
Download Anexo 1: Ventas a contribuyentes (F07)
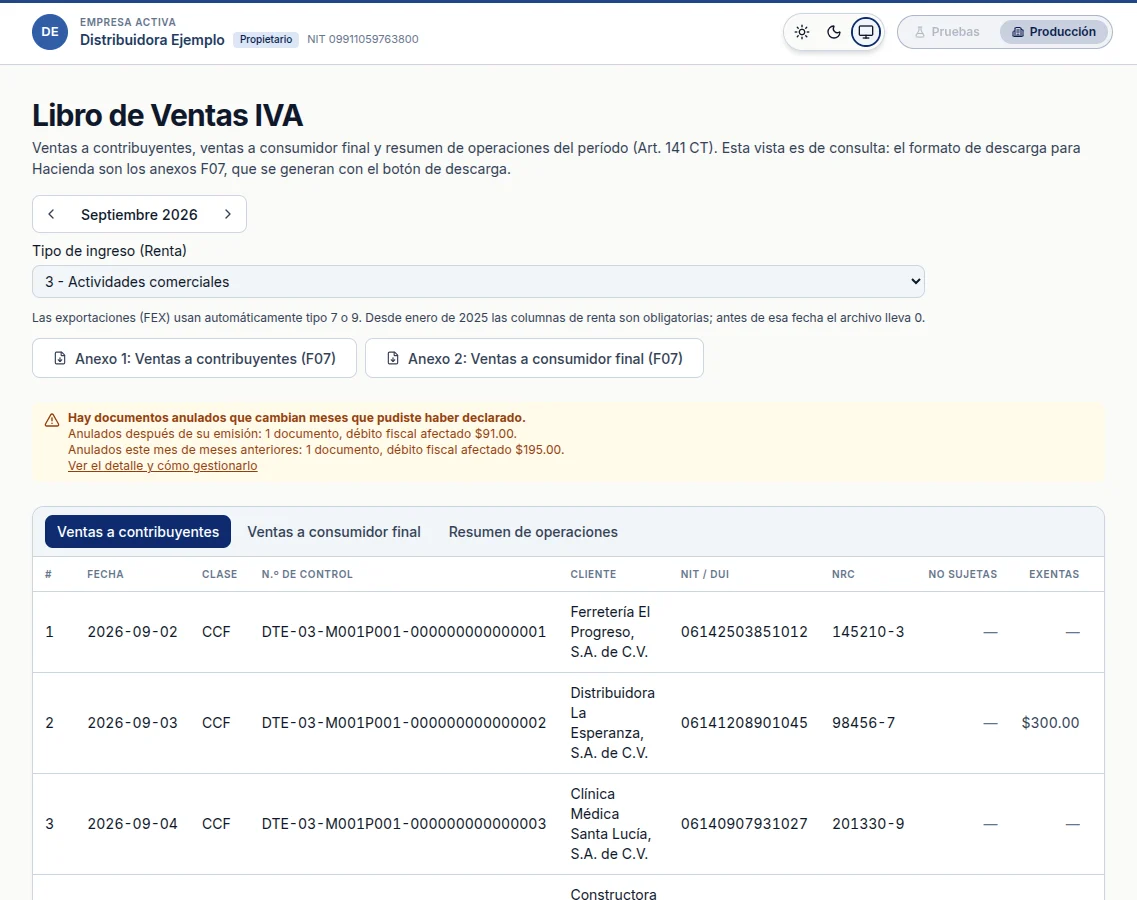[194, 358]
